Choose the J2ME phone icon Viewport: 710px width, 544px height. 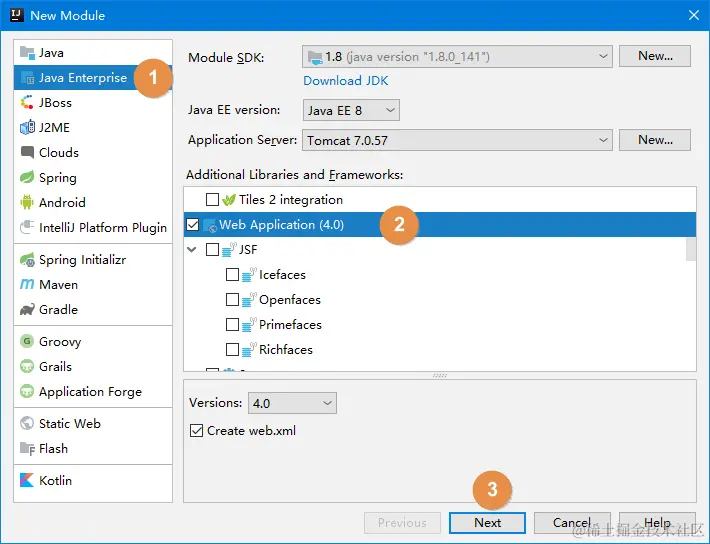(x=27, y=127)
